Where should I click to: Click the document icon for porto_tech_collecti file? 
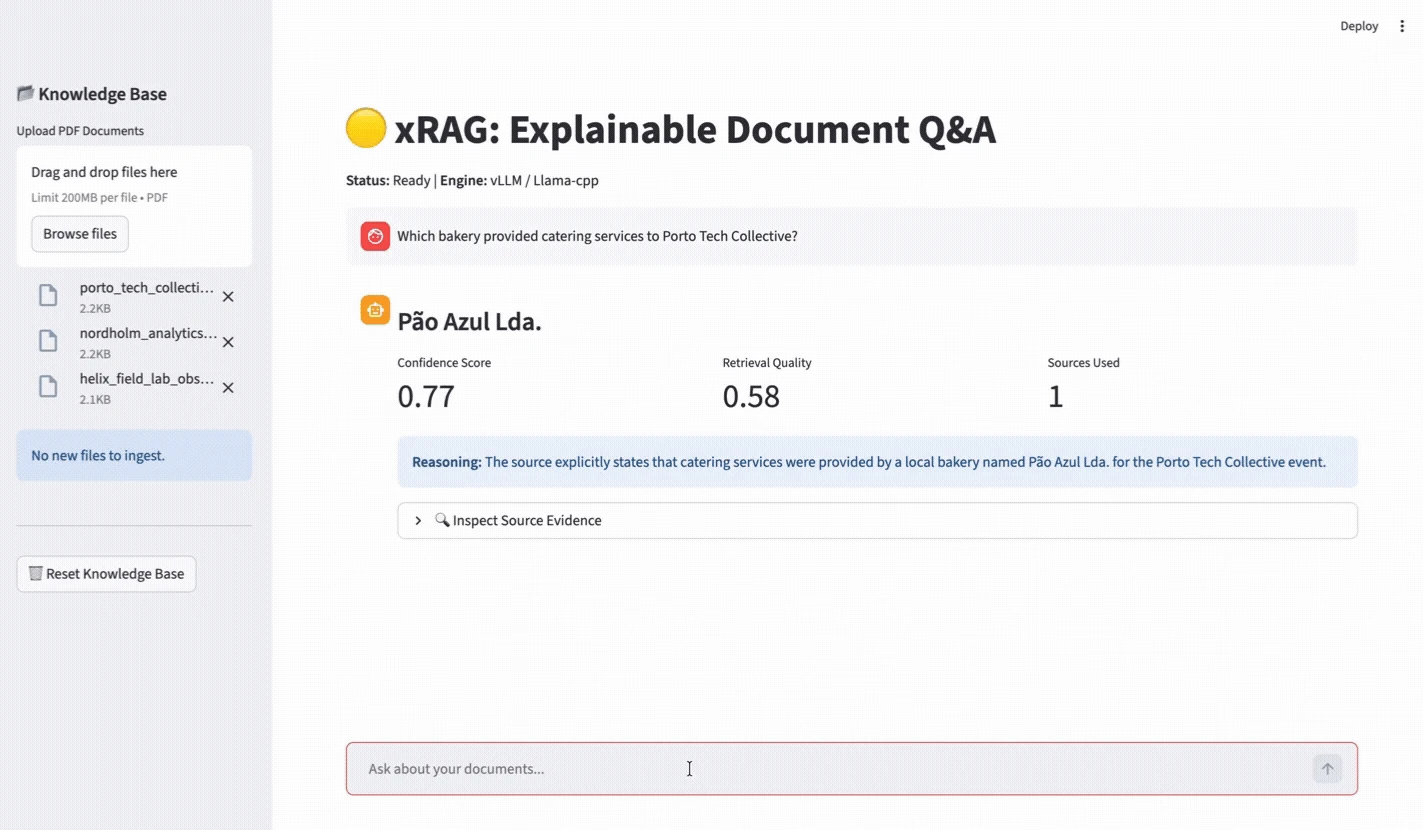tap(48, 295)
